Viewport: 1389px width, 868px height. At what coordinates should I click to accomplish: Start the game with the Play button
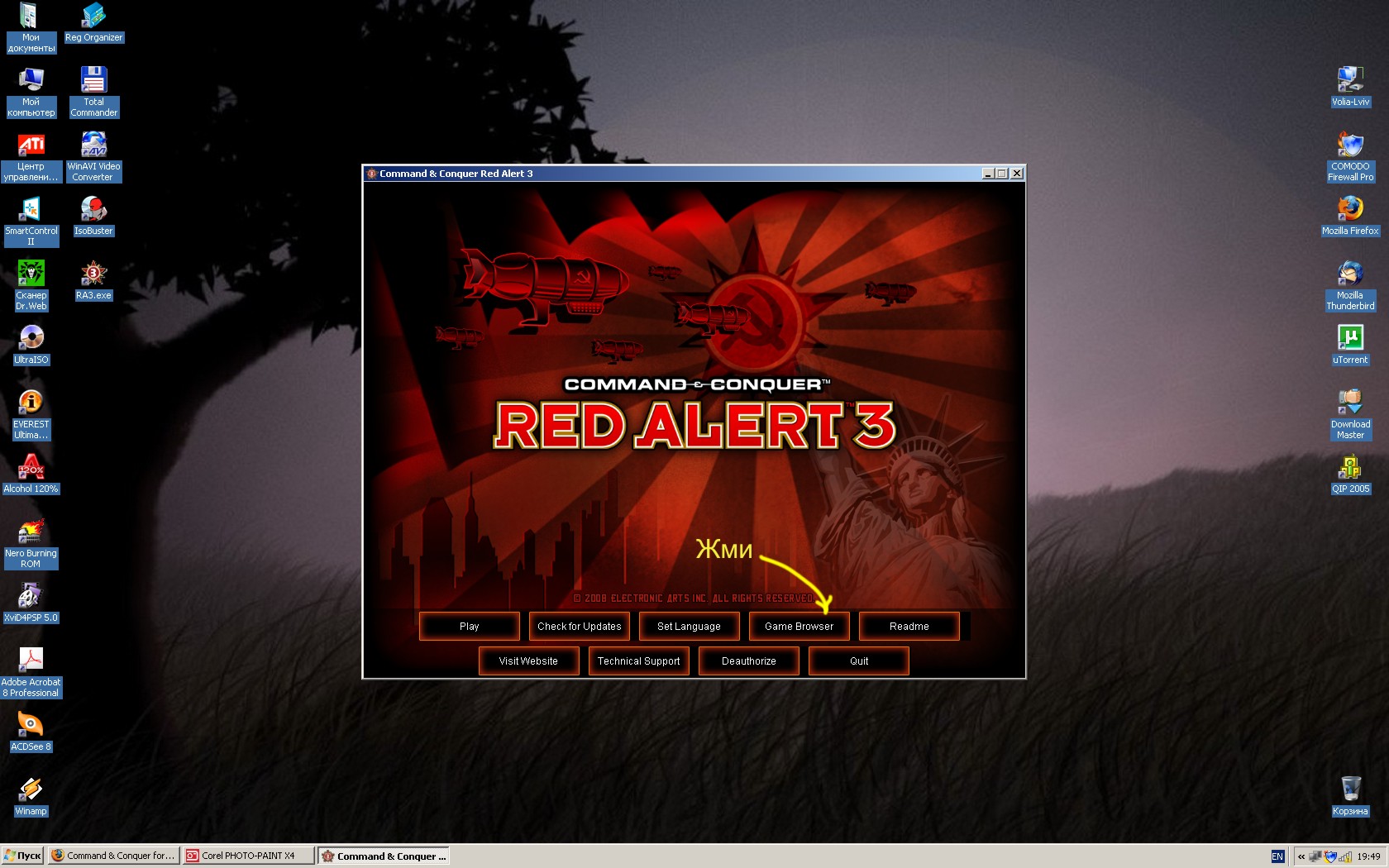(x=470, y=627)
